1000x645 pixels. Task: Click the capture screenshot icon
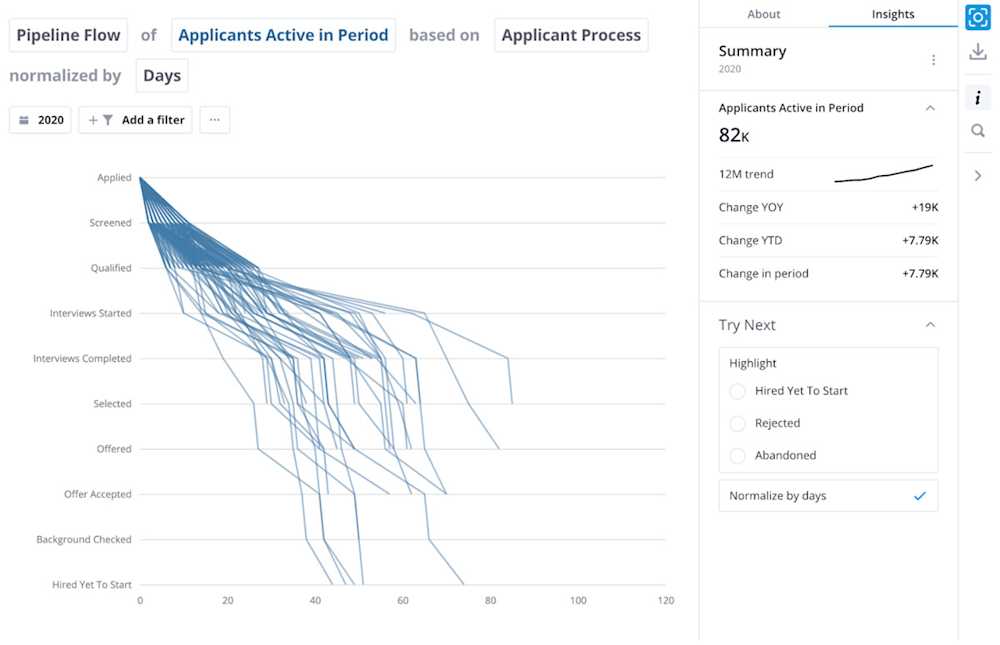(977, 17)
